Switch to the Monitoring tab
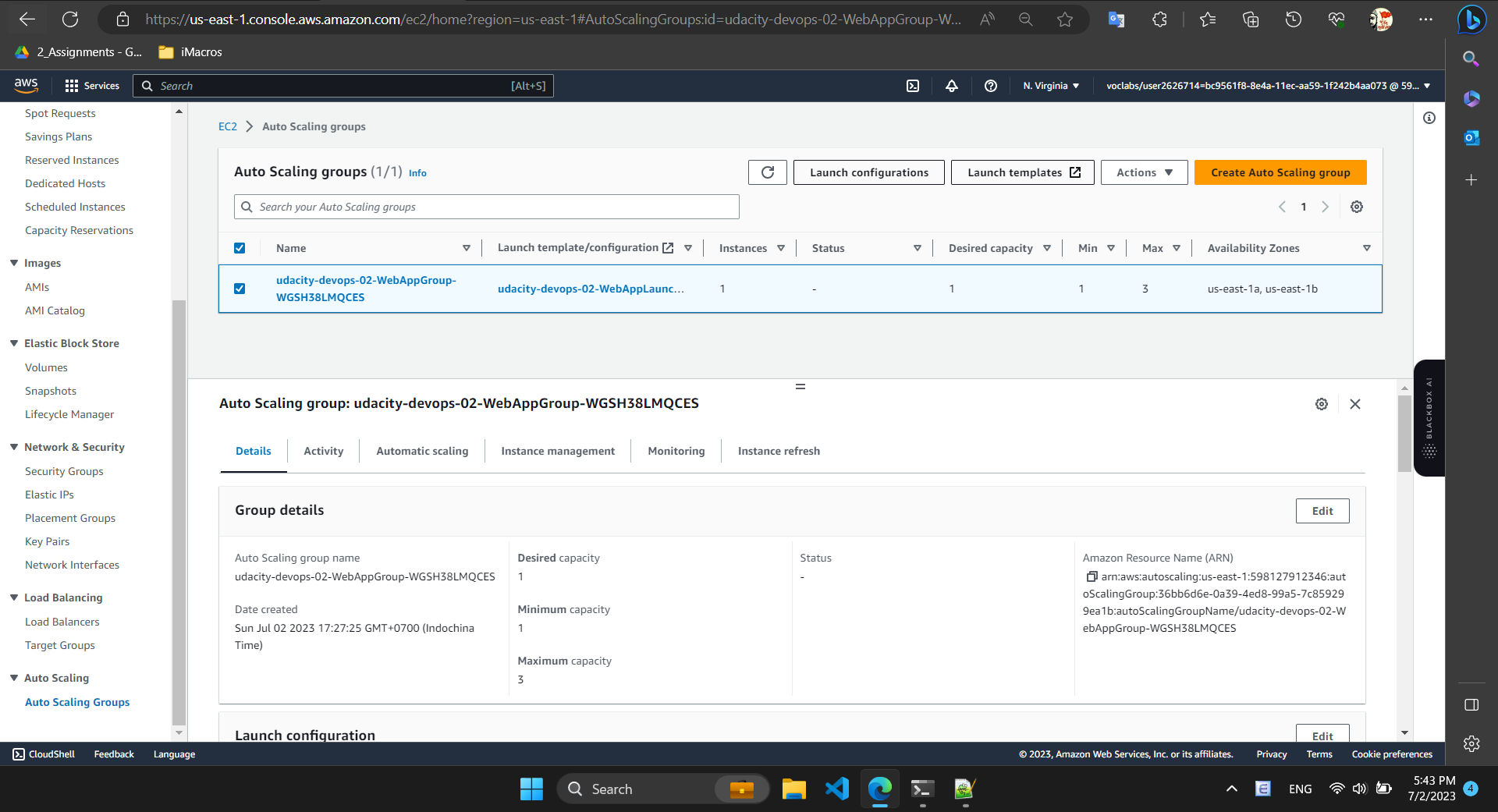Viewport: 1498px width, 812px height. 676,451
